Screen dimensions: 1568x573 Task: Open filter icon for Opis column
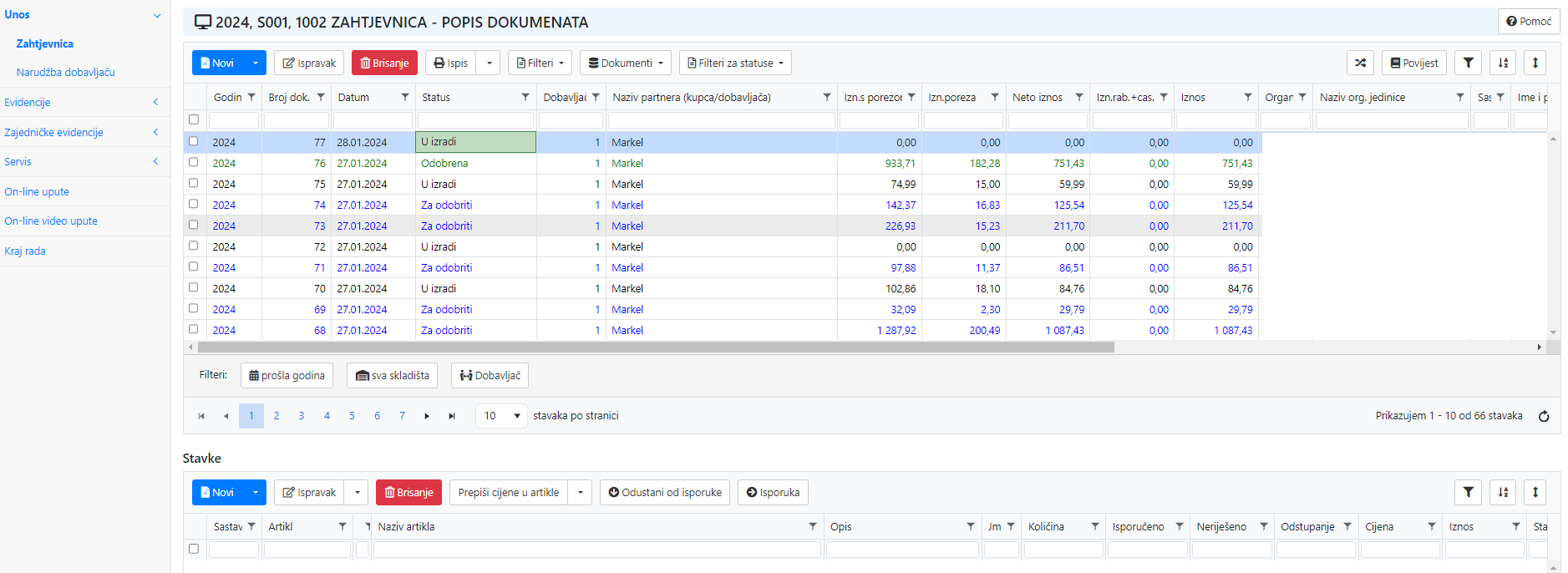(971, 527)
